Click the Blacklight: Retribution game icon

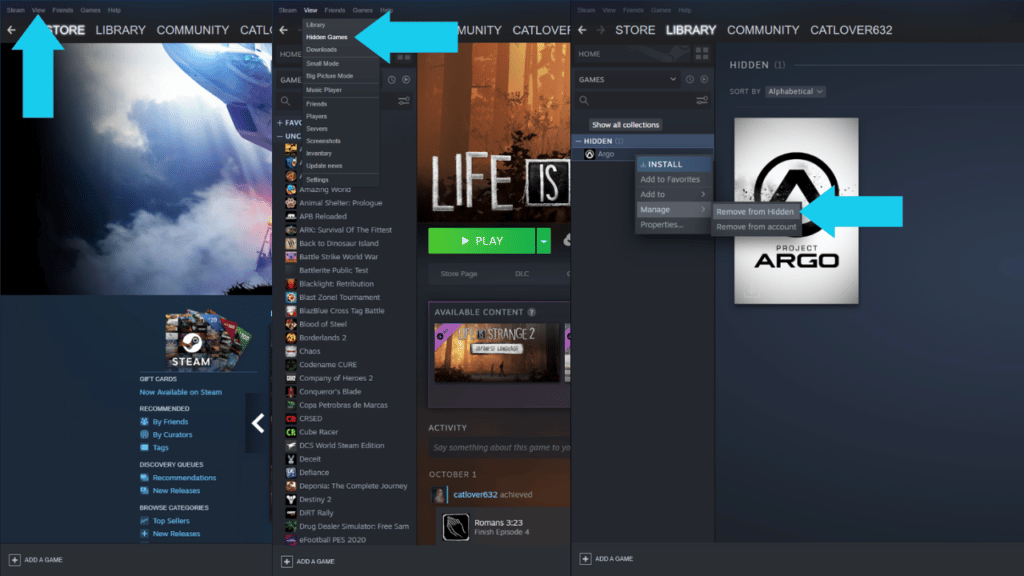coord(291,284)
